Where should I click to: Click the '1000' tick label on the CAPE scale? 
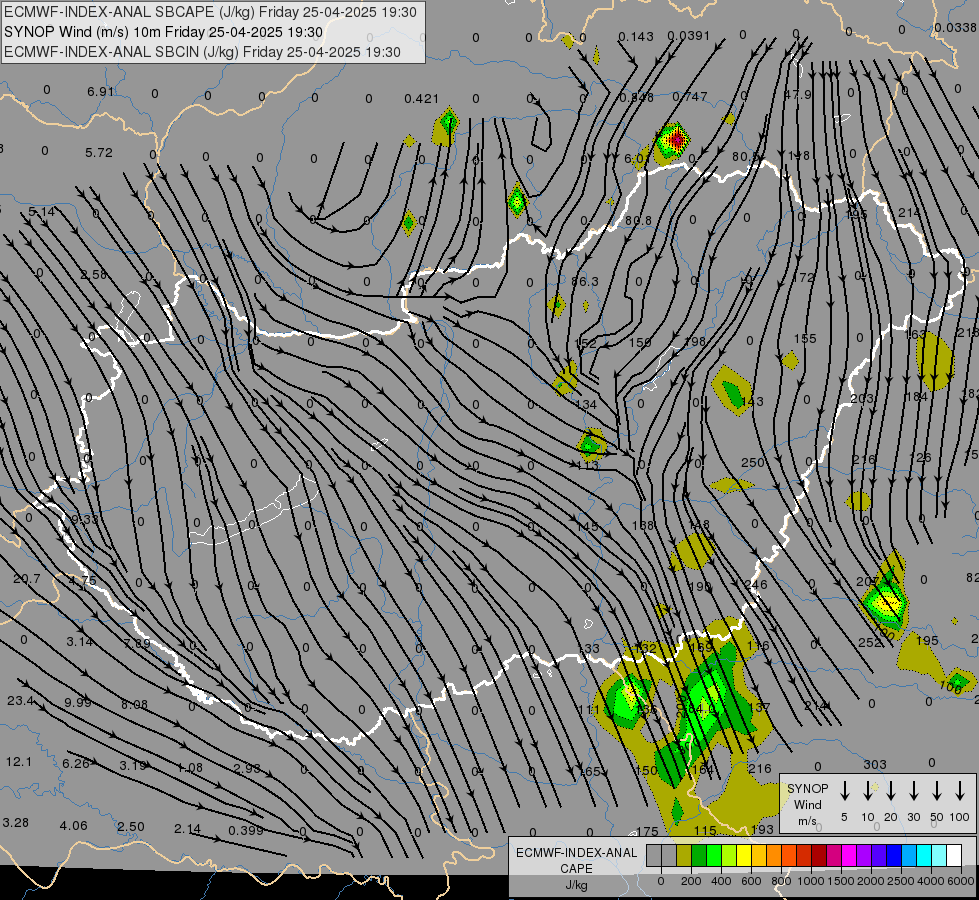pyautogui.click(x=811, y=881)
